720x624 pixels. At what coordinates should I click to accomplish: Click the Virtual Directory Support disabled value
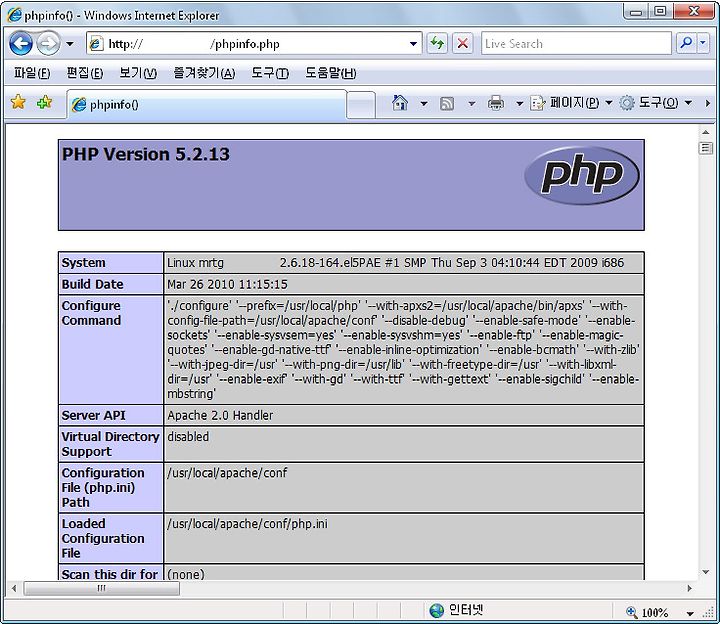(188, 436)
